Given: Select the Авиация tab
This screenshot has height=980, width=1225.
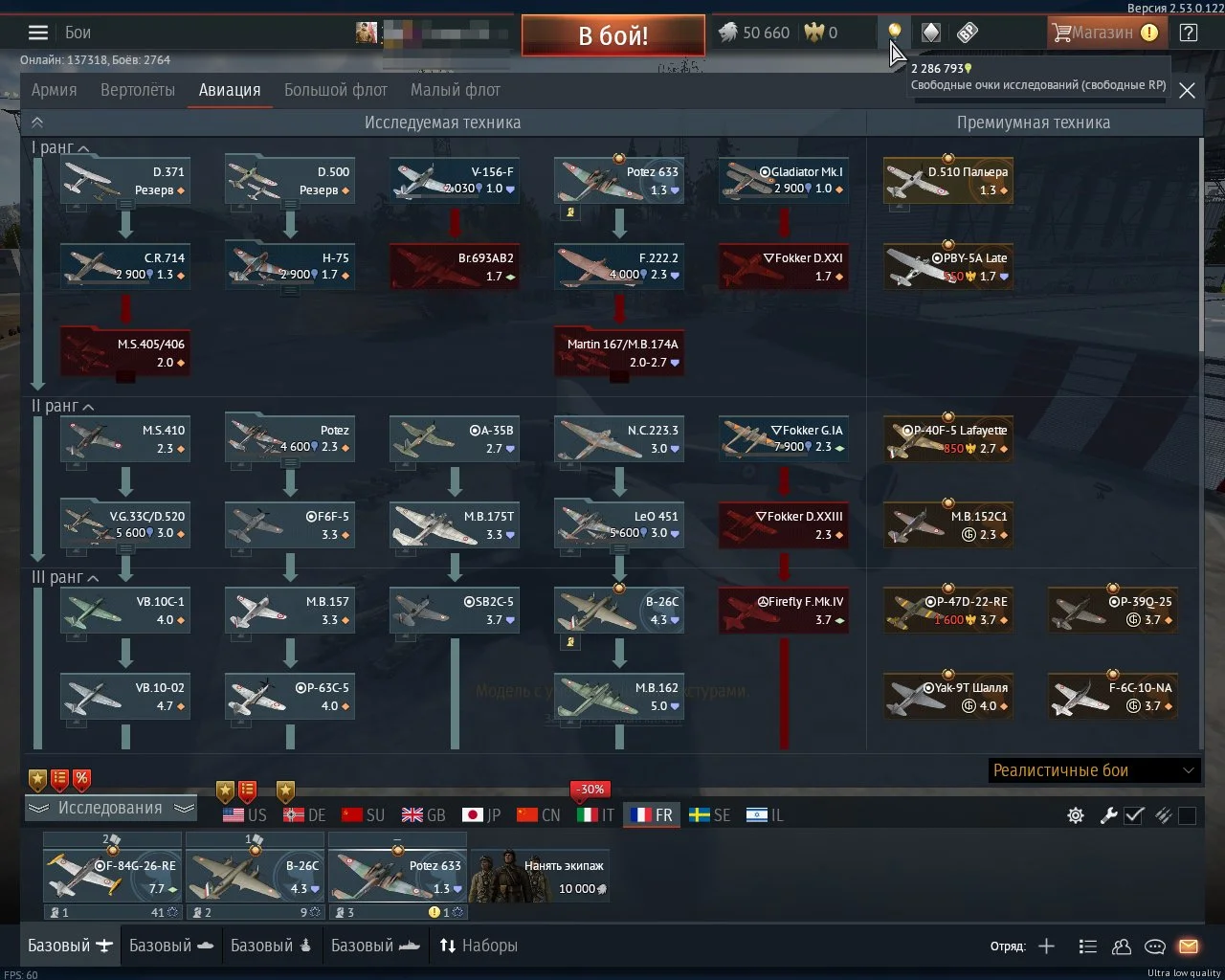Looking at the screenshot, I should 230,90.
